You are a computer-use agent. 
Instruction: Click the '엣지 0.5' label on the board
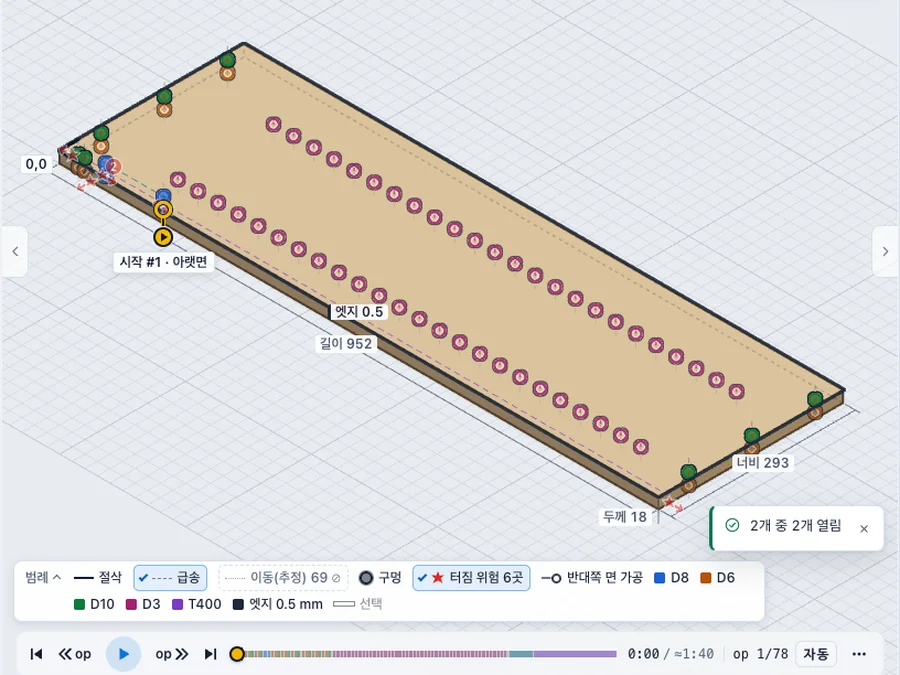click(358, 312)
